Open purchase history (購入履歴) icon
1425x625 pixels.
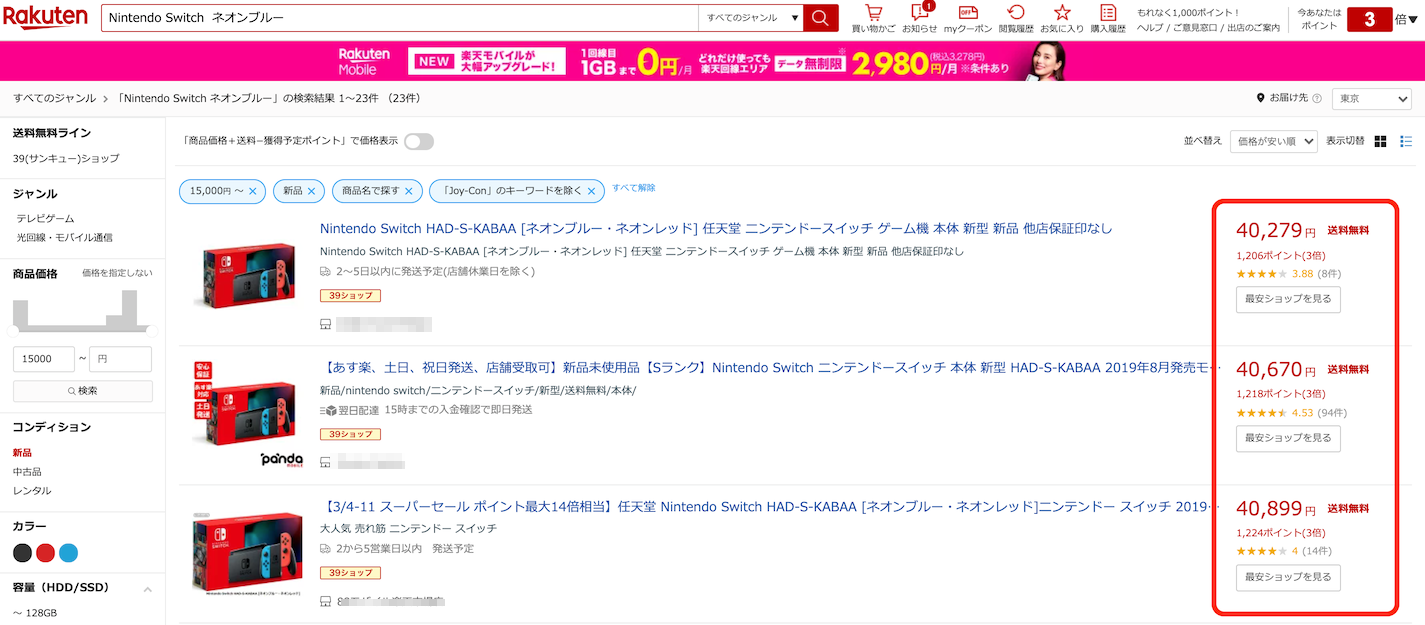point(1107,14)
